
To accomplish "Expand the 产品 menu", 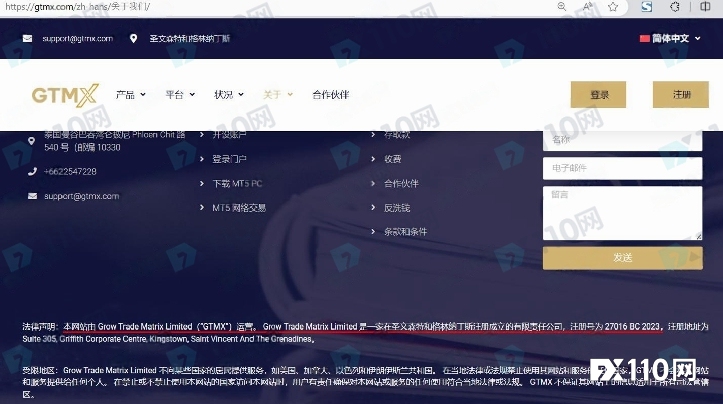I will pos(130,95).
